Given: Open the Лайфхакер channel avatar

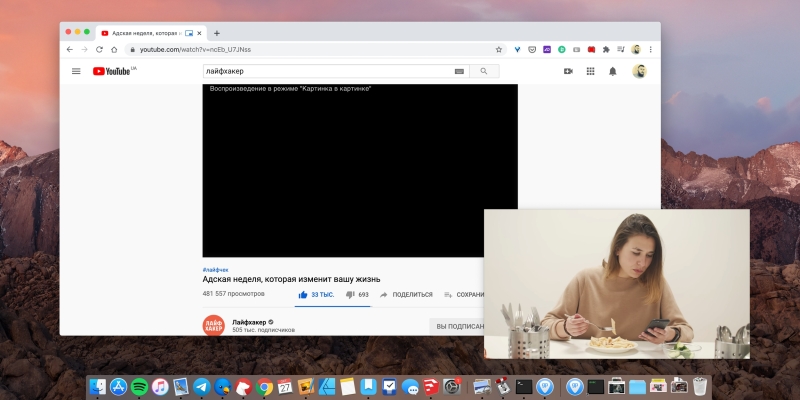Looking at the screenshot, I should pos(213,325).
